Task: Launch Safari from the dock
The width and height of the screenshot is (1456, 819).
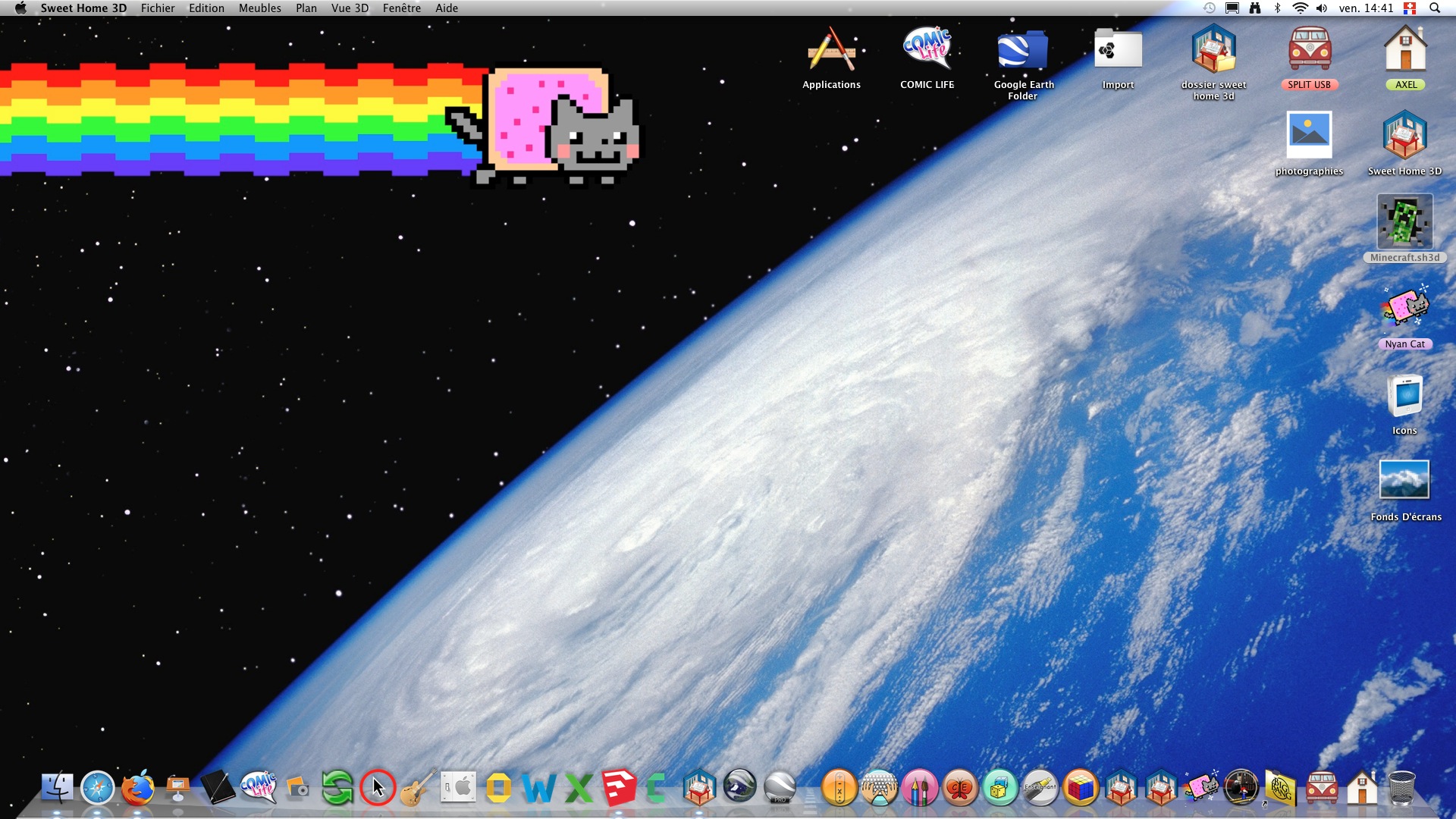Action: 97,788
